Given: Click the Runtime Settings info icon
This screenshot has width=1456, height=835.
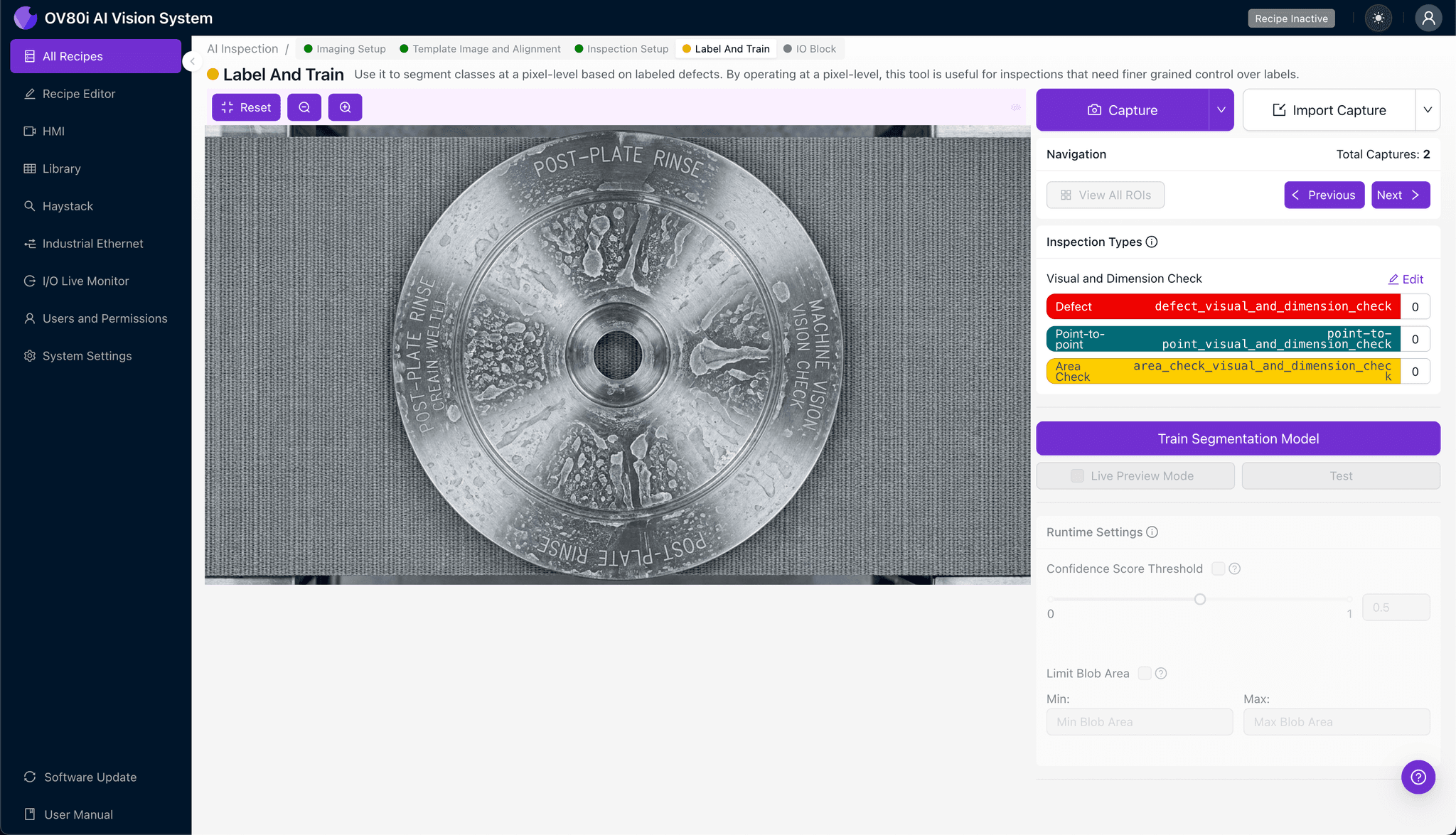Looking at the screenshot, I should [1152, 532].
